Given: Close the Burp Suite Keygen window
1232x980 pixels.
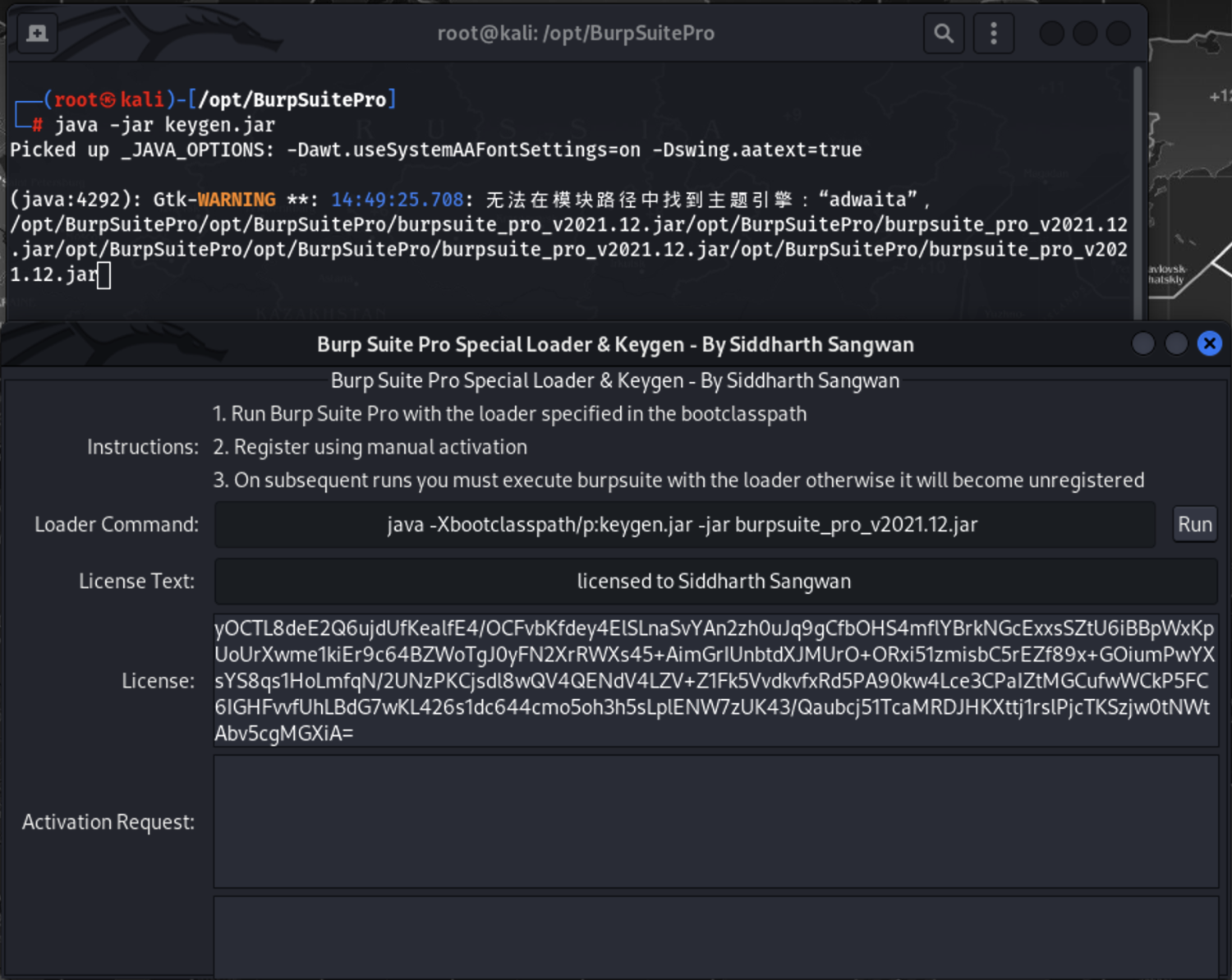Looking at the screenshot, I should tap(1209, 343).
